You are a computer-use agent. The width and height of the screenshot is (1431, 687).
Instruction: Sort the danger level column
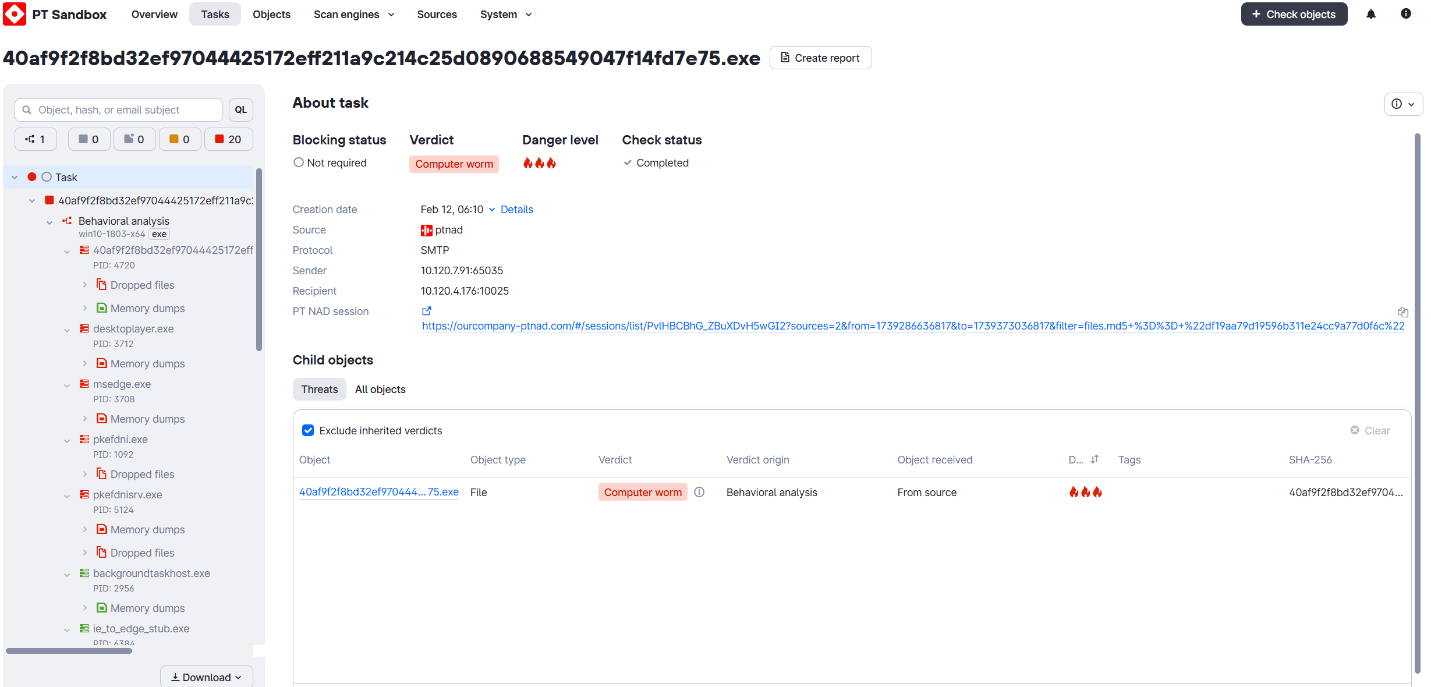point(1095,460)
